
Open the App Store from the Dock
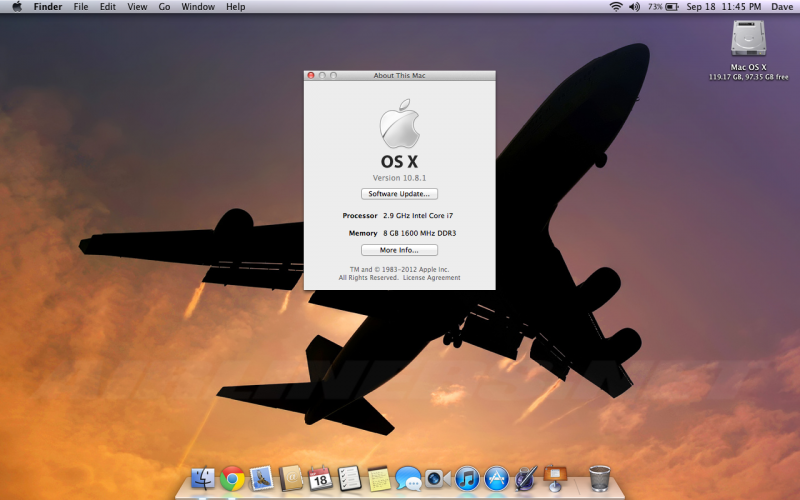pyautogui.click(x=496, y=479)
